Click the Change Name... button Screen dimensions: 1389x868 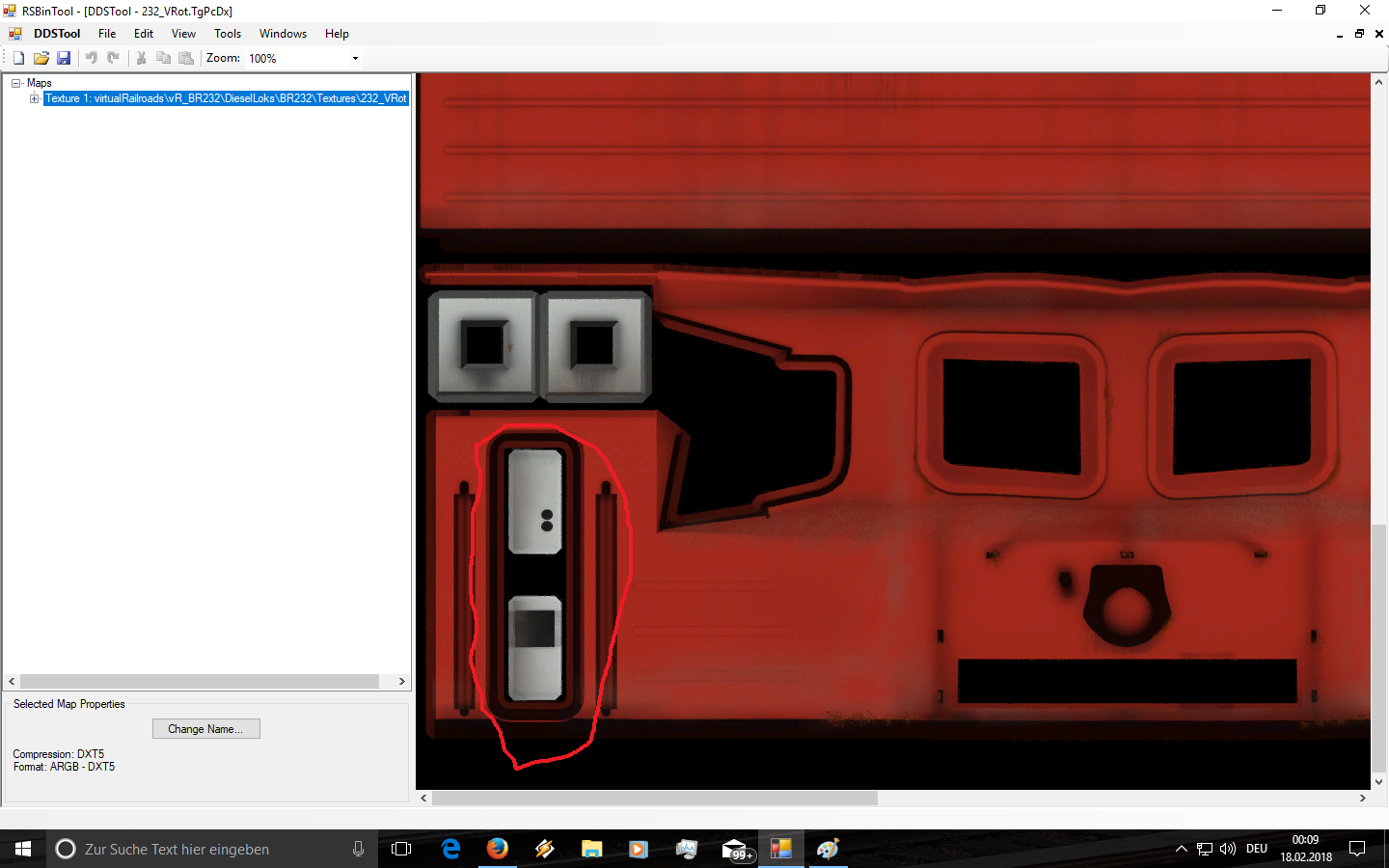pyautogui.click(x=206, y=729)
